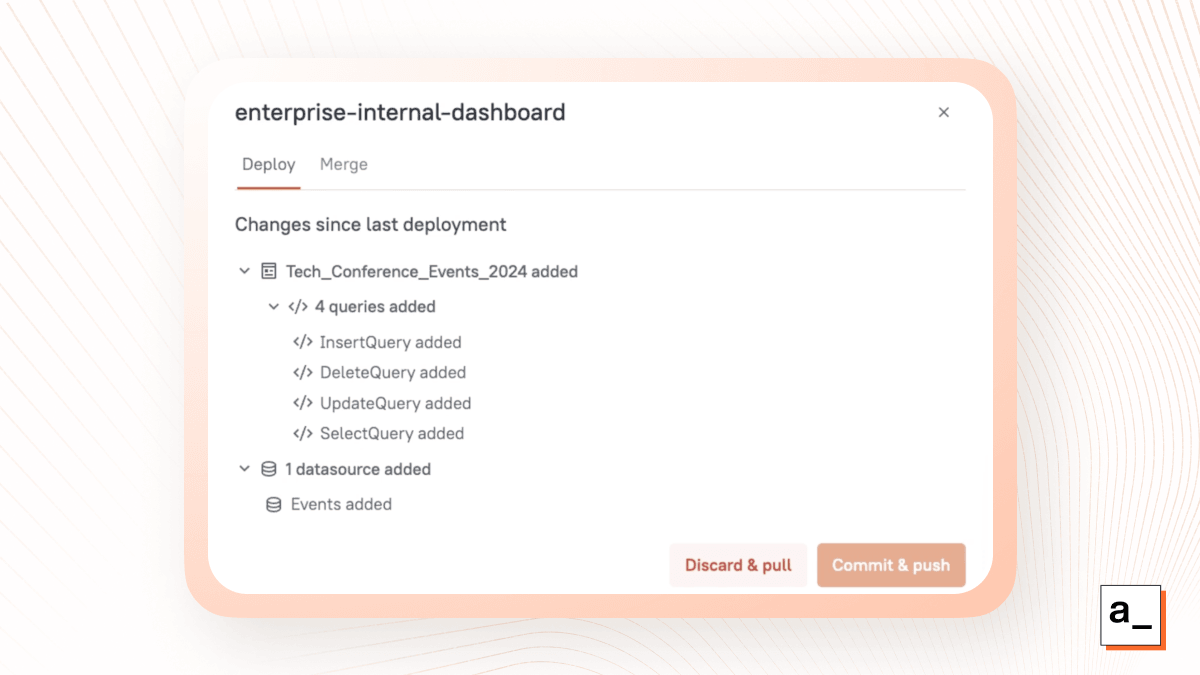Collapse the Tech_Conference_Events_2024 tree node

(x=243, y=271)
